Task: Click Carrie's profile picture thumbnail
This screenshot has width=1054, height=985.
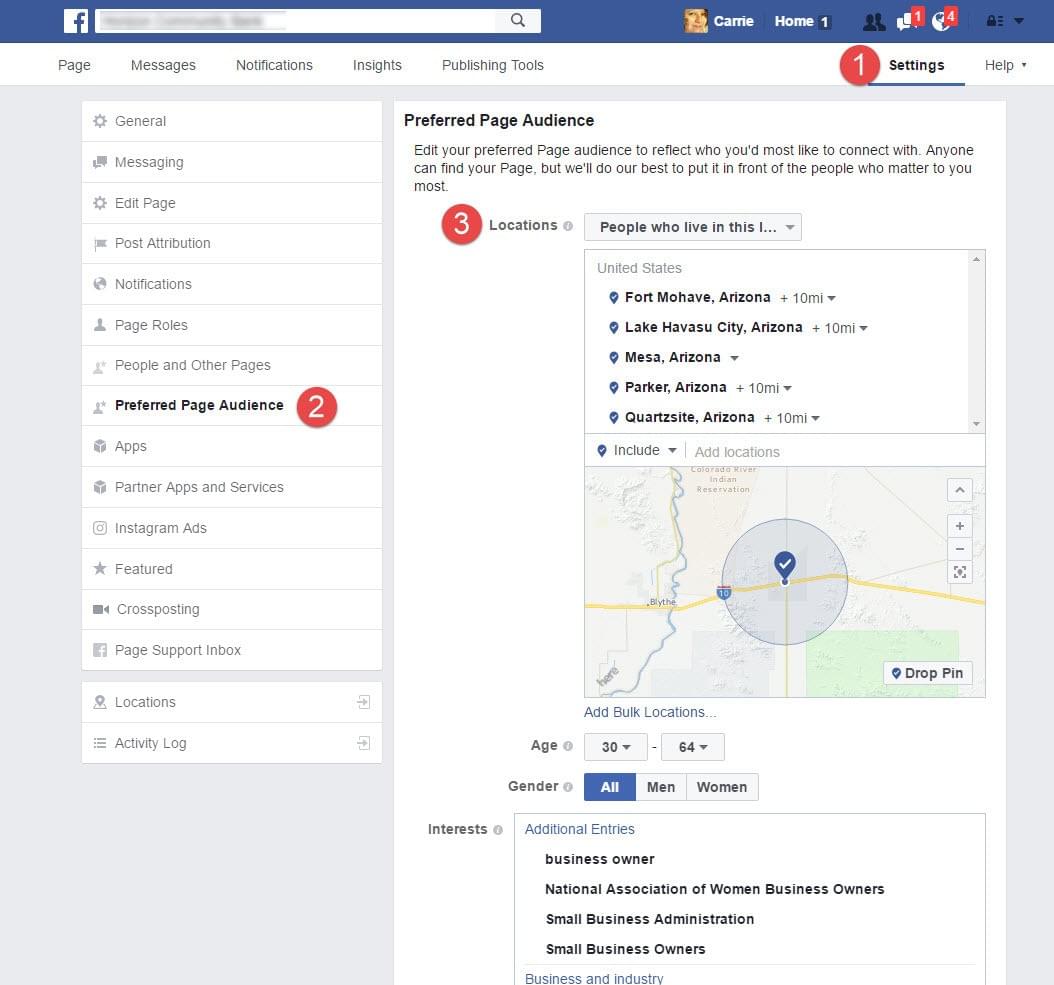Action: (x=696, y=21)
